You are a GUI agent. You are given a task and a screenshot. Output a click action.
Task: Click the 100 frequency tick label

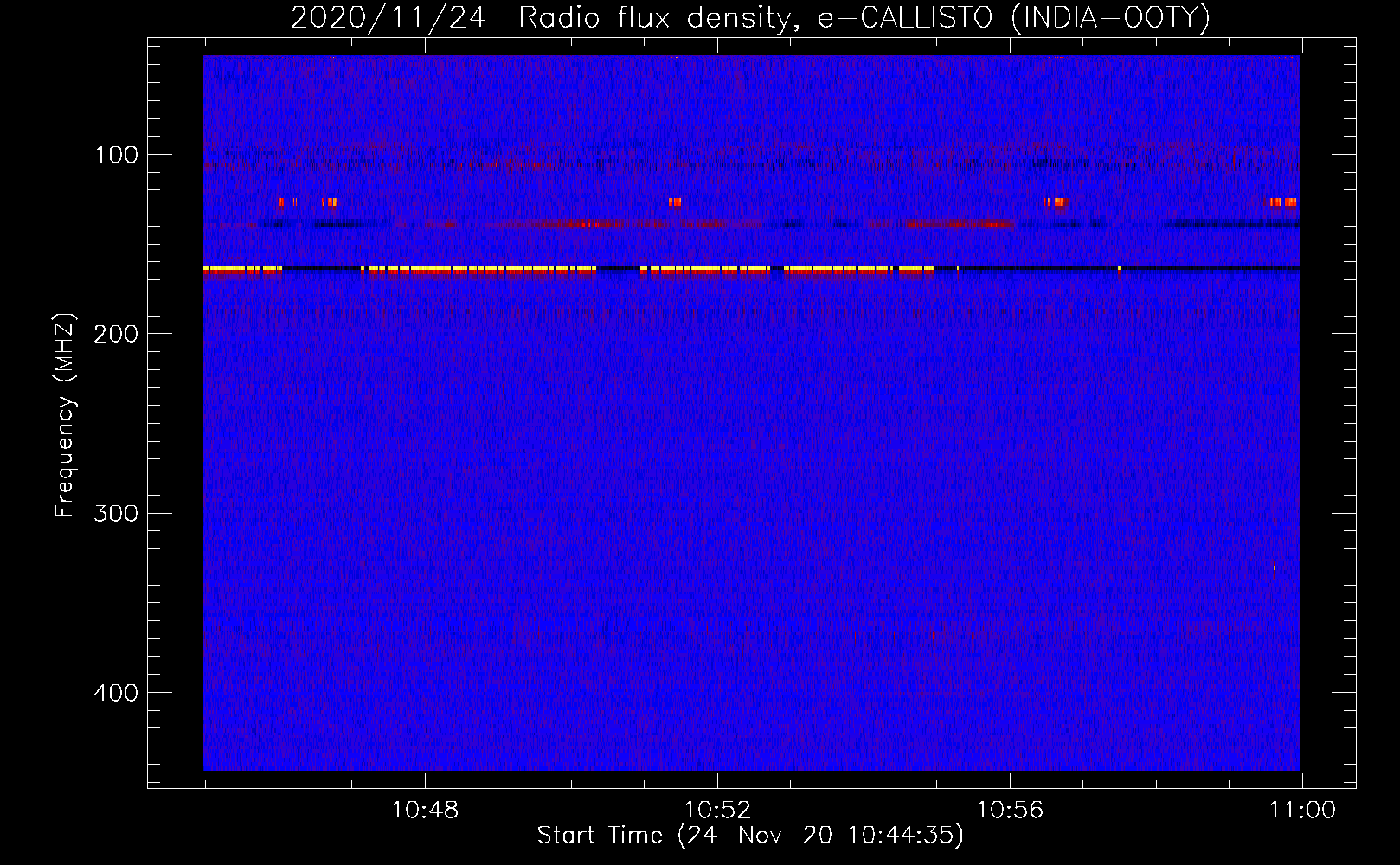tap(117, 155)
